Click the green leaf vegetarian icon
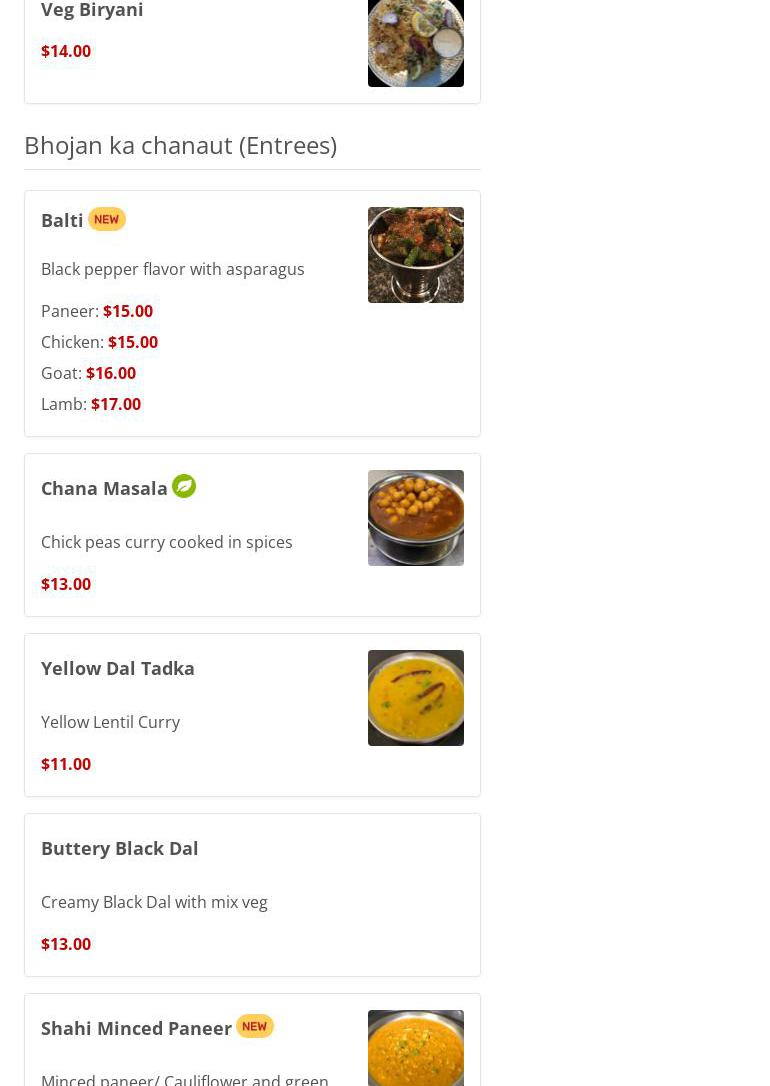The height and width of the screenshot is (1086, 770). click(x=184, y=486)
